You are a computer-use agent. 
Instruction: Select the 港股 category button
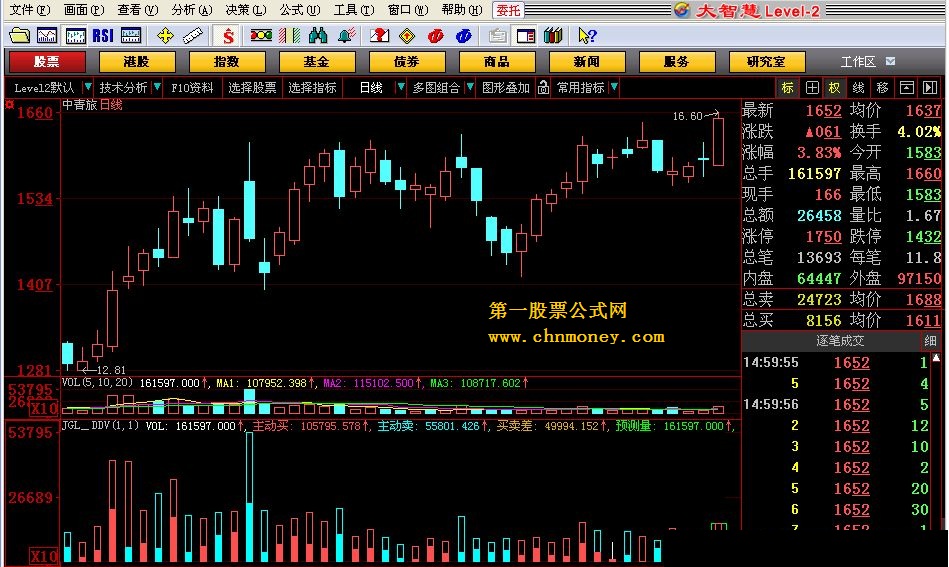pyautogui.click(x=137, y=62)
